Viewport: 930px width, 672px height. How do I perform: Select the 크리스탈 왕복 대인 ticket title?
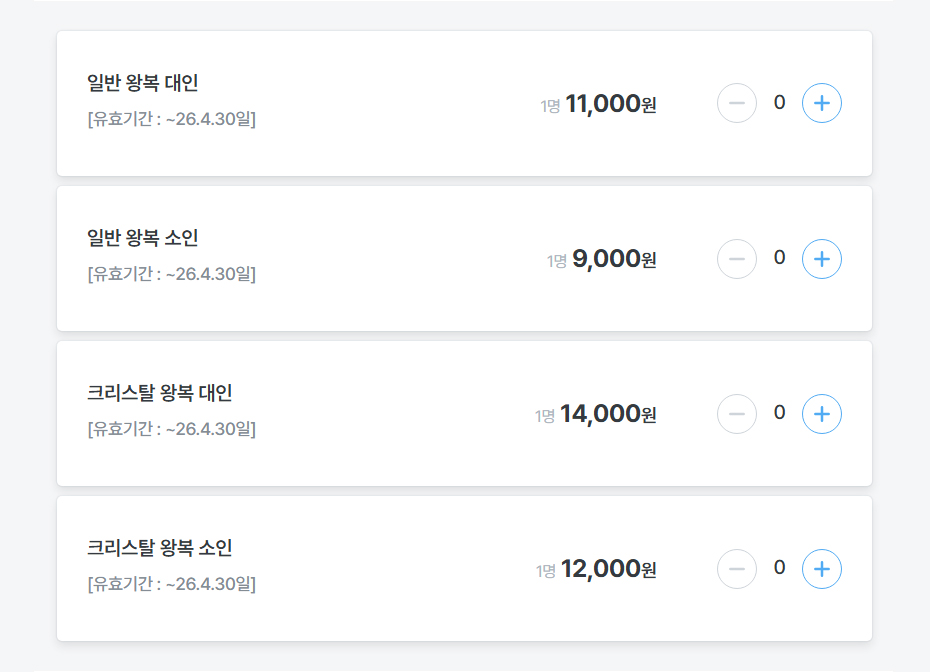[x=160, y=393]
